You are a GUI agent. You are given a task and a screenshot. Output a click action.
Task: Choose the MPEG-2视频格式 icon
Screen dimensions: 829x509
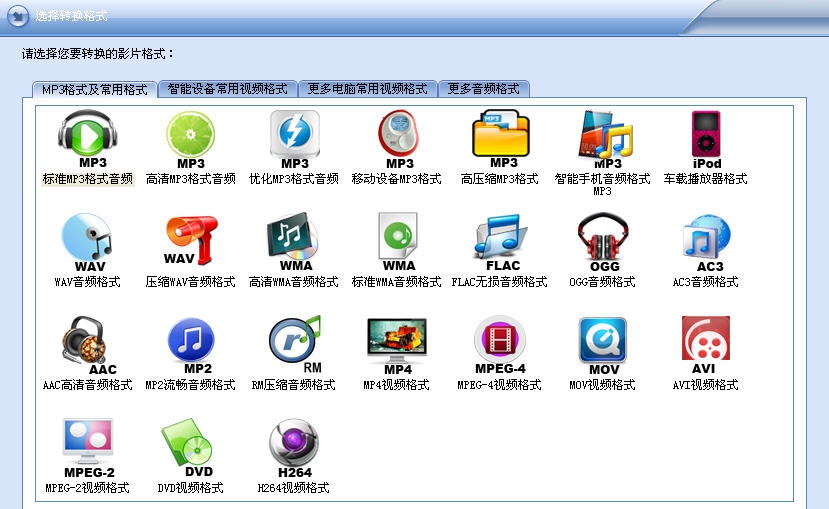(x=88, y=448)
